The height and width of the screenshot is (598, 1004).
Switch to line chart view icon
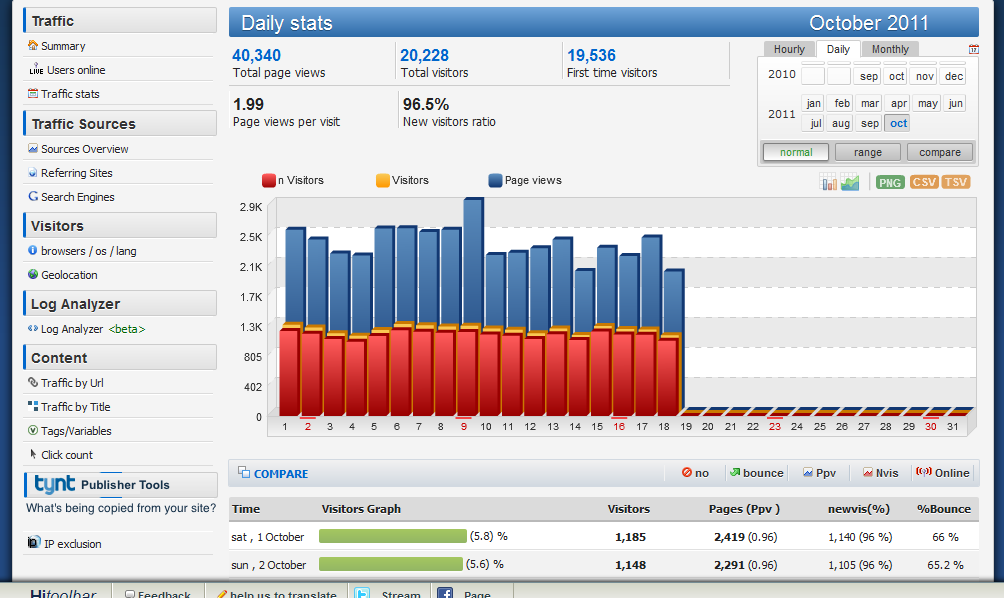point(850,182)
